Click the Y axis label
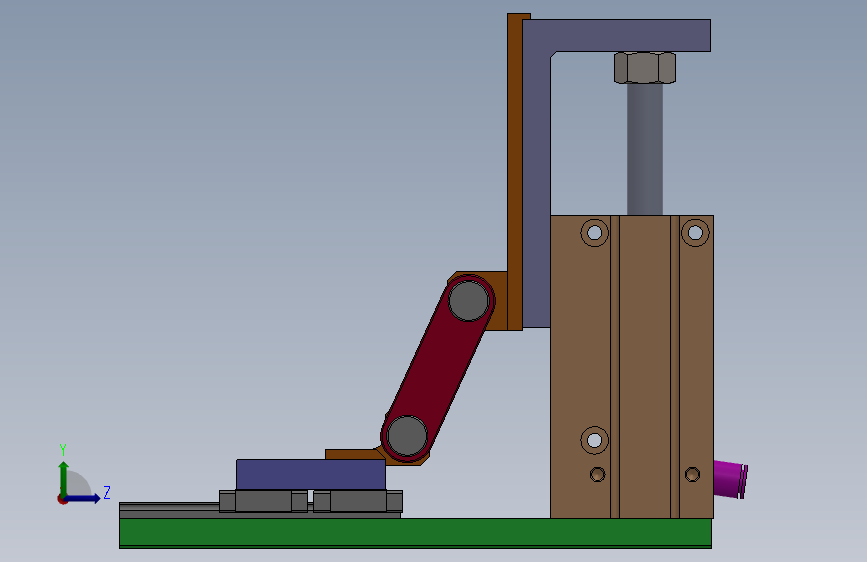The image size is (867, 562). 63,450
